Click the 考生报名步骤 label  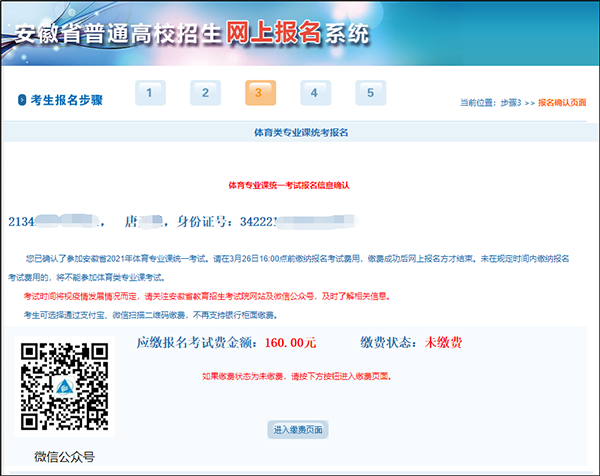[67, 98]
